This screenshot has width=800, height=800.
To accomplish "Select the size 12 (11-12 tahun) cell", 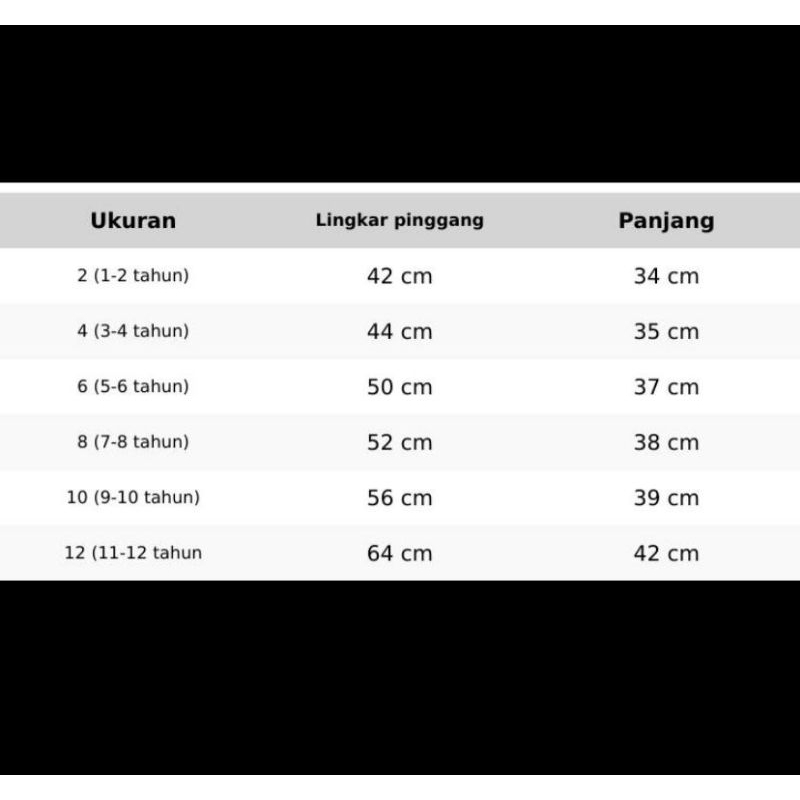I will pyautogui.click(x=133, y=552).
